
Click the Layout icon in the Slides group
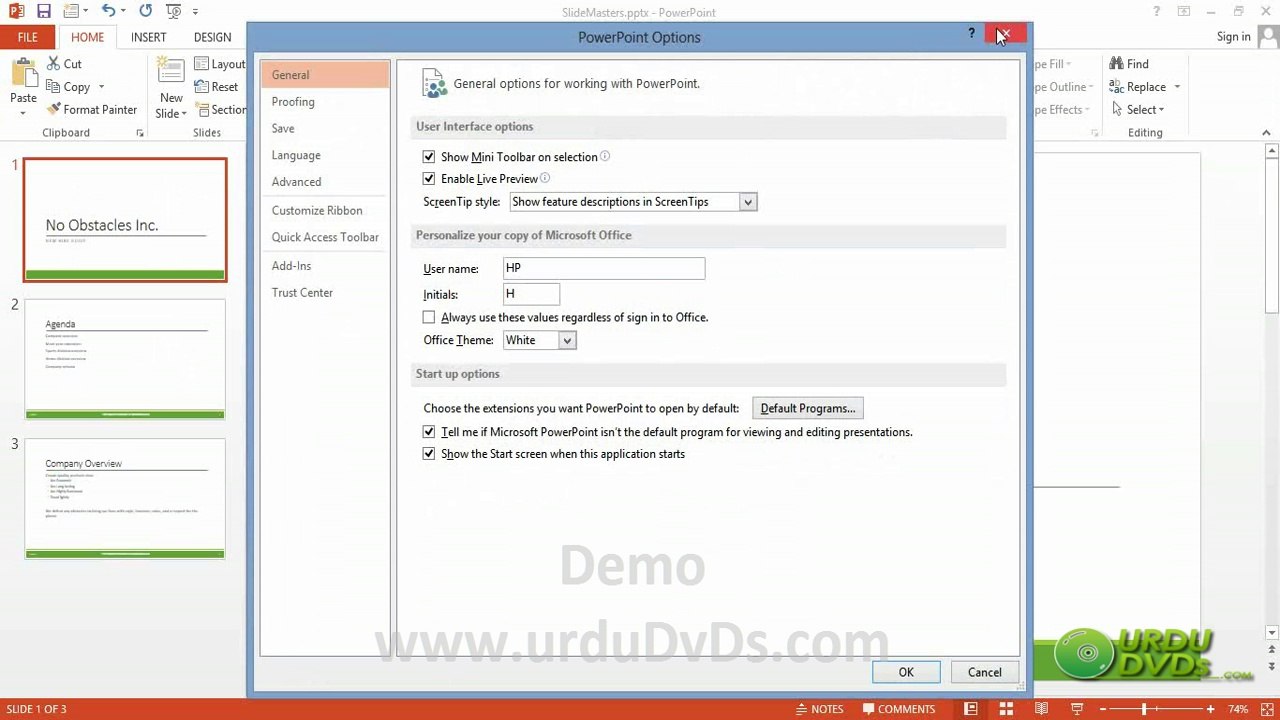point(202,63)
